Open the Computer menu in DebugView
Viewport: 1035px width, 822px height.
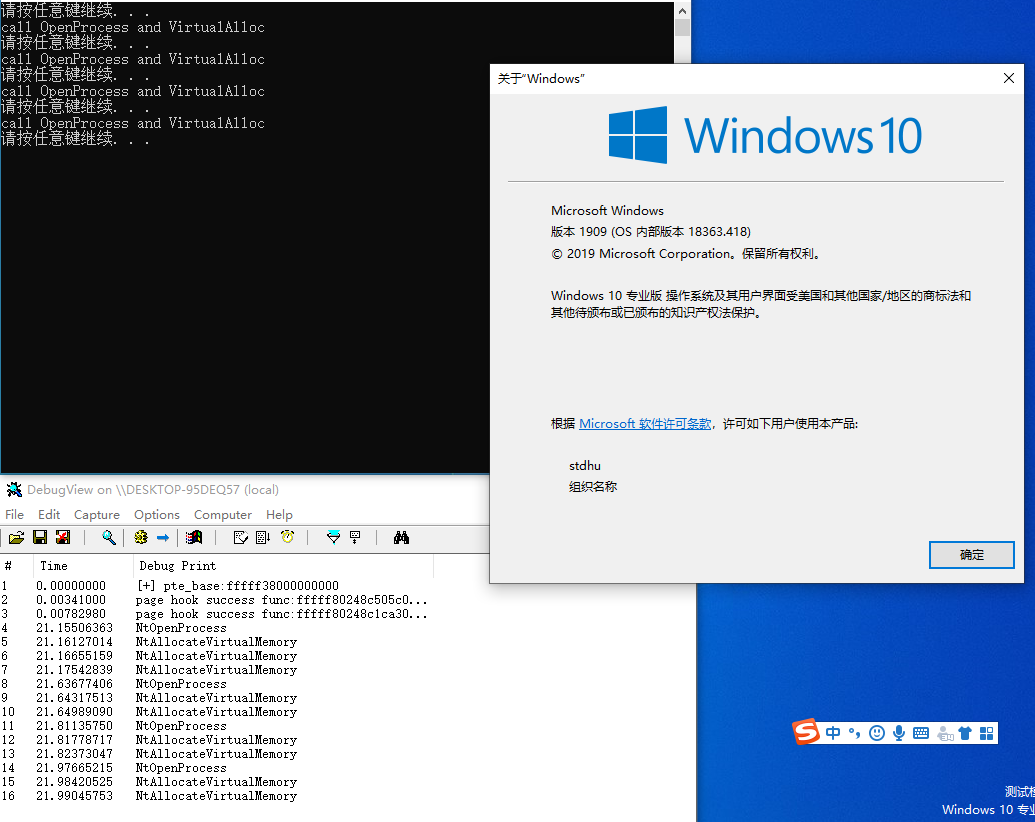click(x=222, y=514)
